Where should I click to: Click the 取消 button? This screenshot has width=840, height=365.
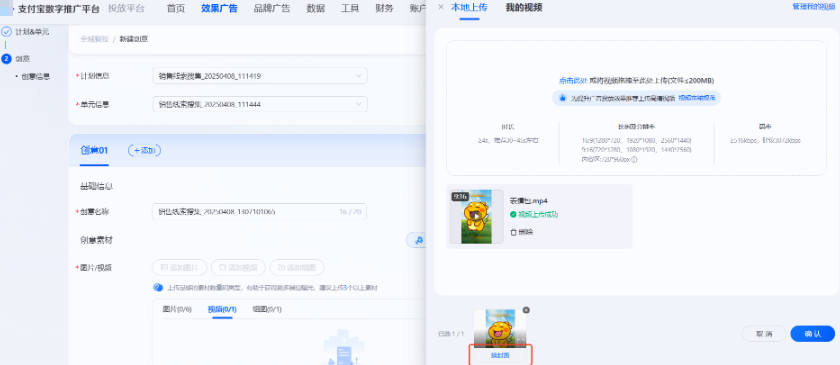(x=764, y=333)
